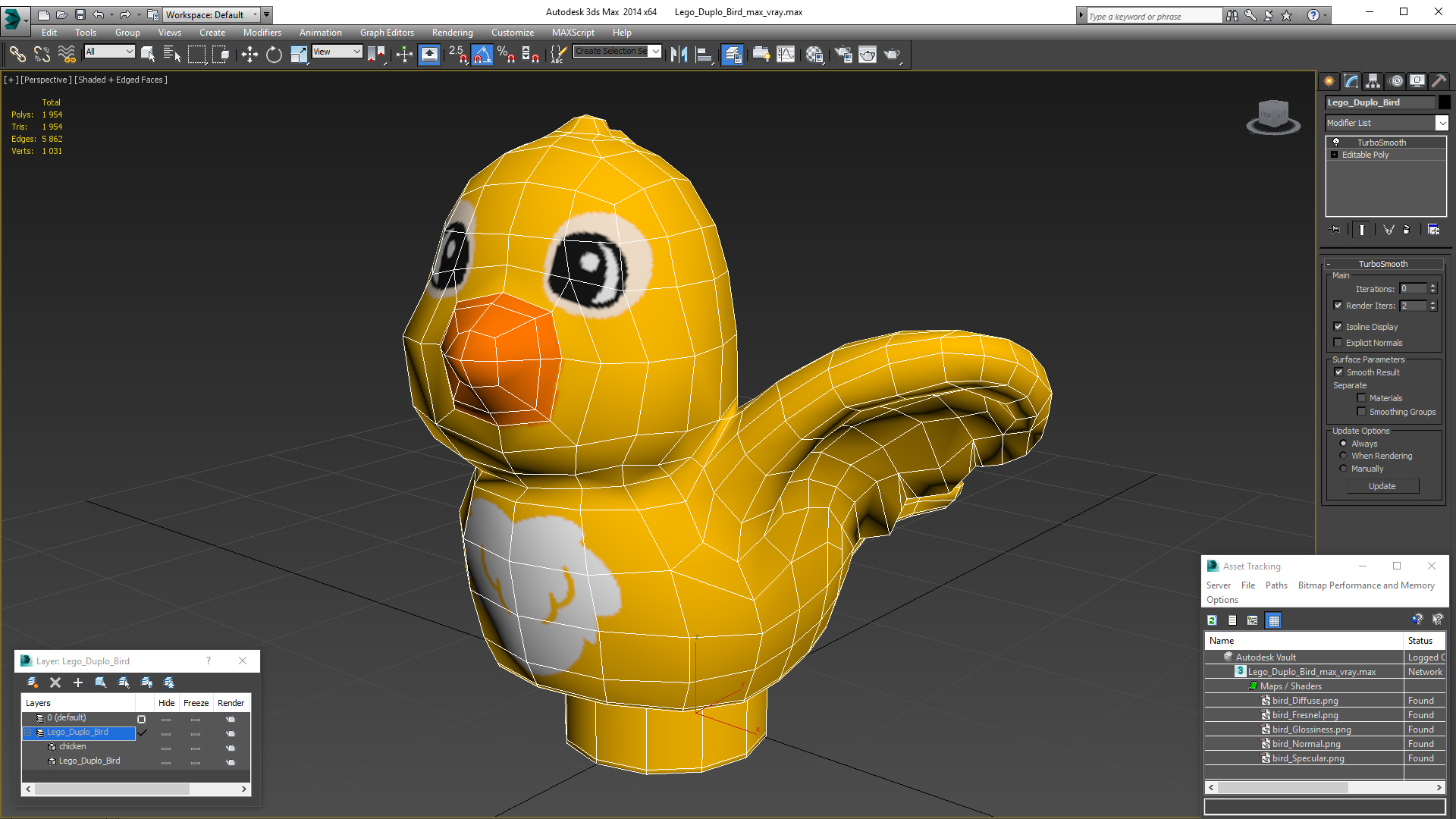
Task: Select the Link tool in main toolbar
Action: pos(17,54)
